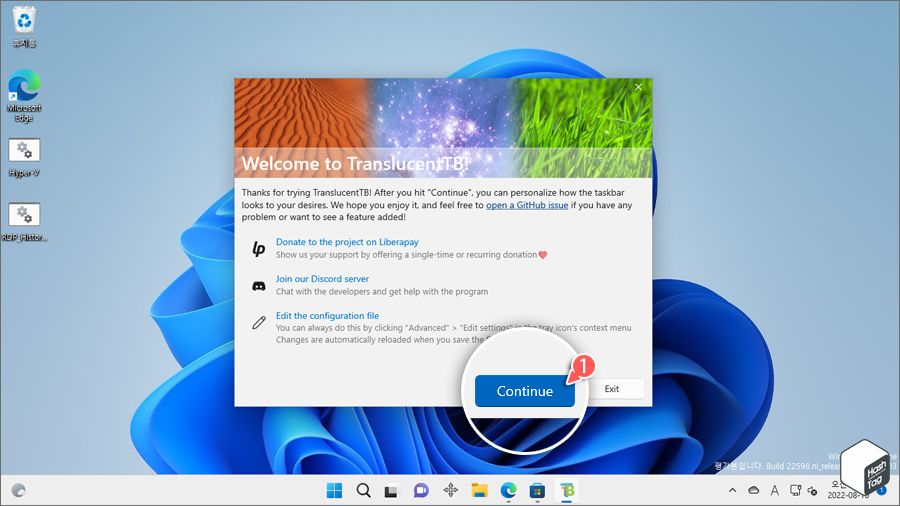Click the input language 'A' indicator

(x=775, y=491)
